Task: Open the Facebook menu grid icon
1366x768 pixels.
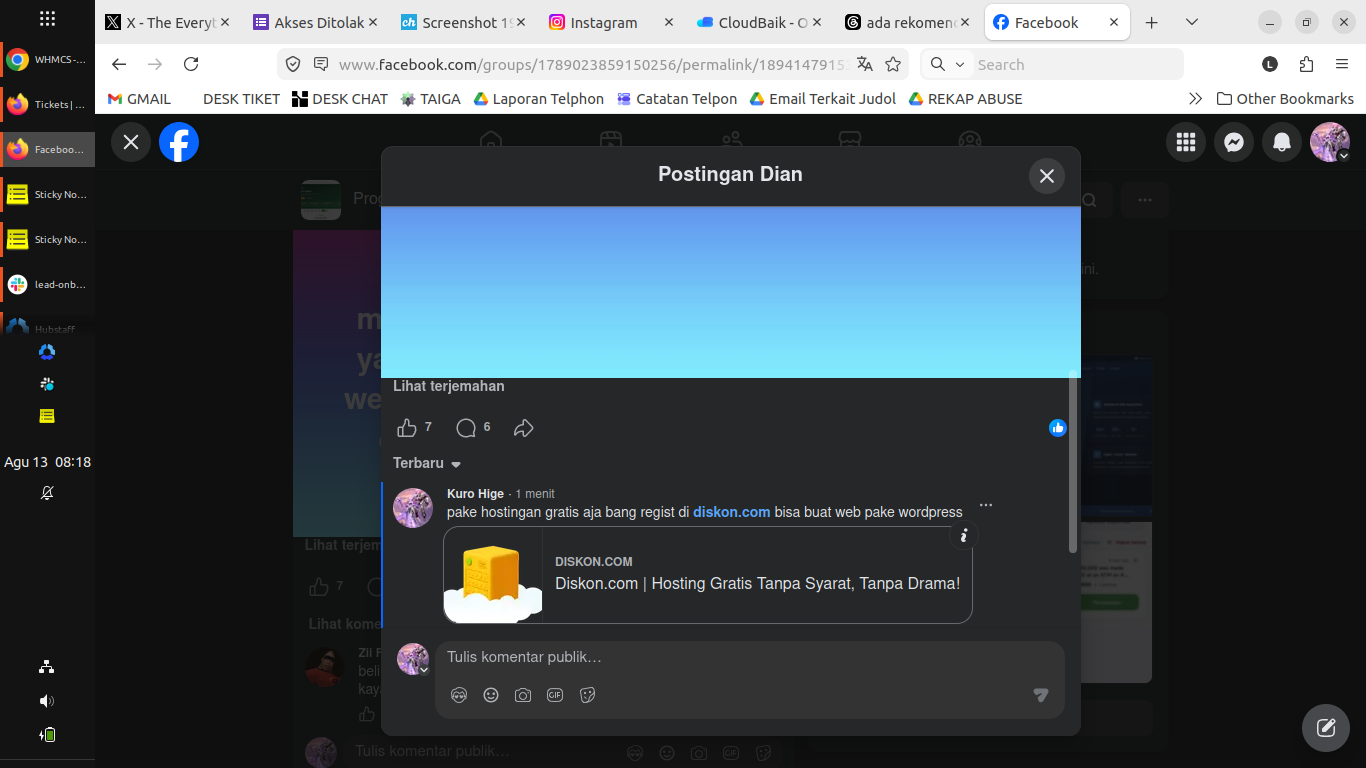Action: pos(1186,143)
